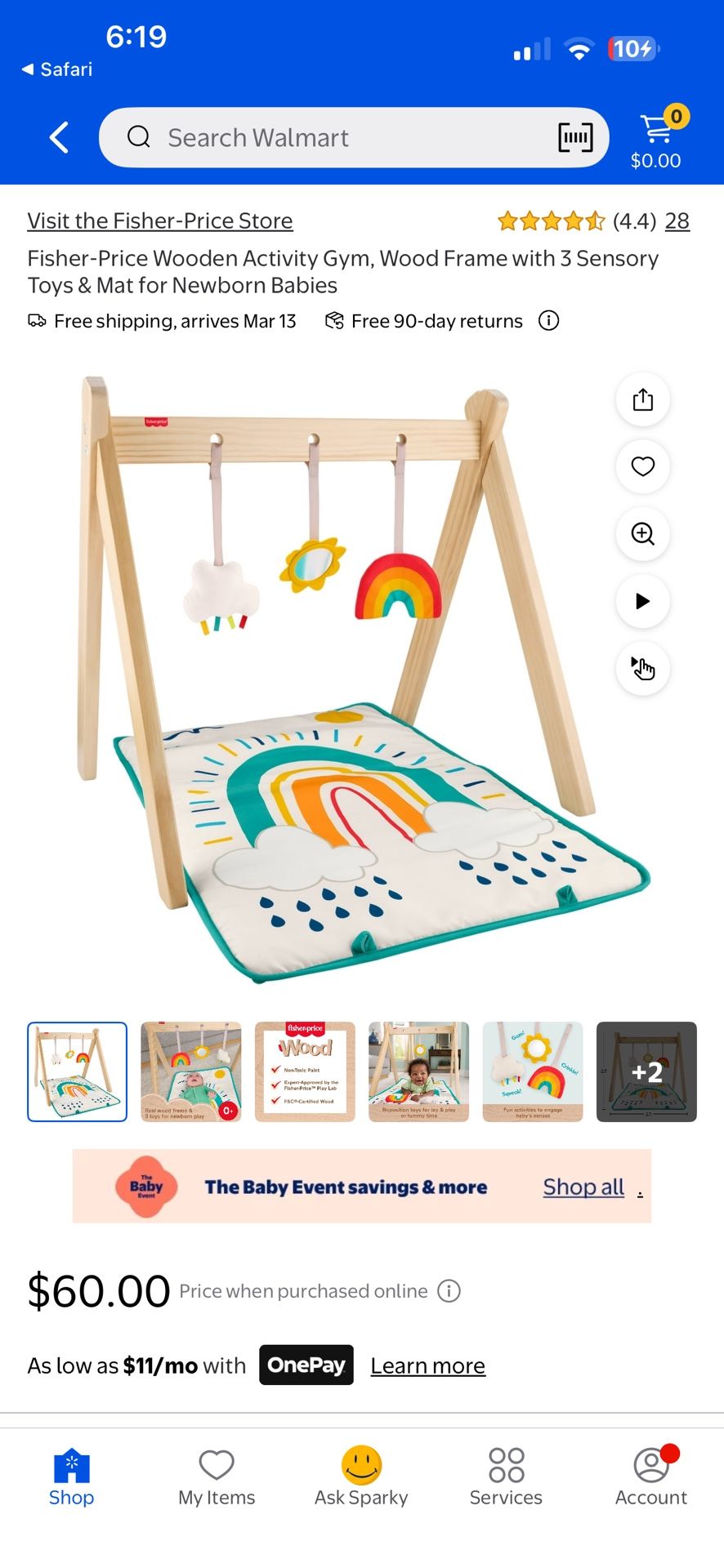Open OnePay Learn more link
The width and height of the screenshot is (724, 1568).
(x=428, y=1365)
